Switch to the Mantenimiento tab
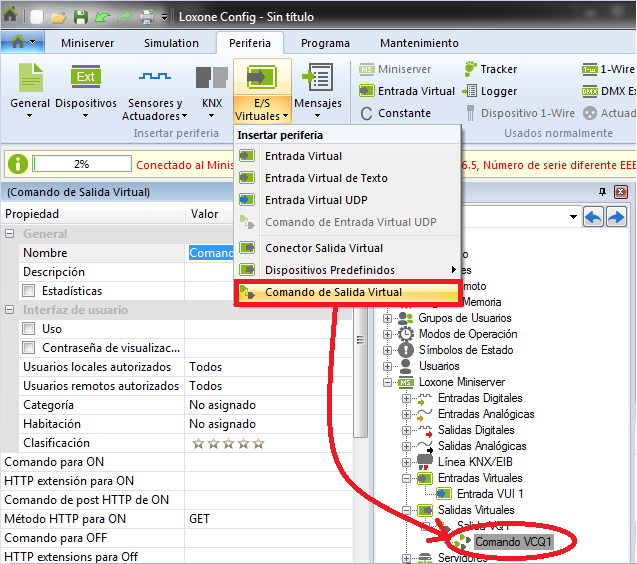Screen dimensions: 637x564 tap(419, 43)
